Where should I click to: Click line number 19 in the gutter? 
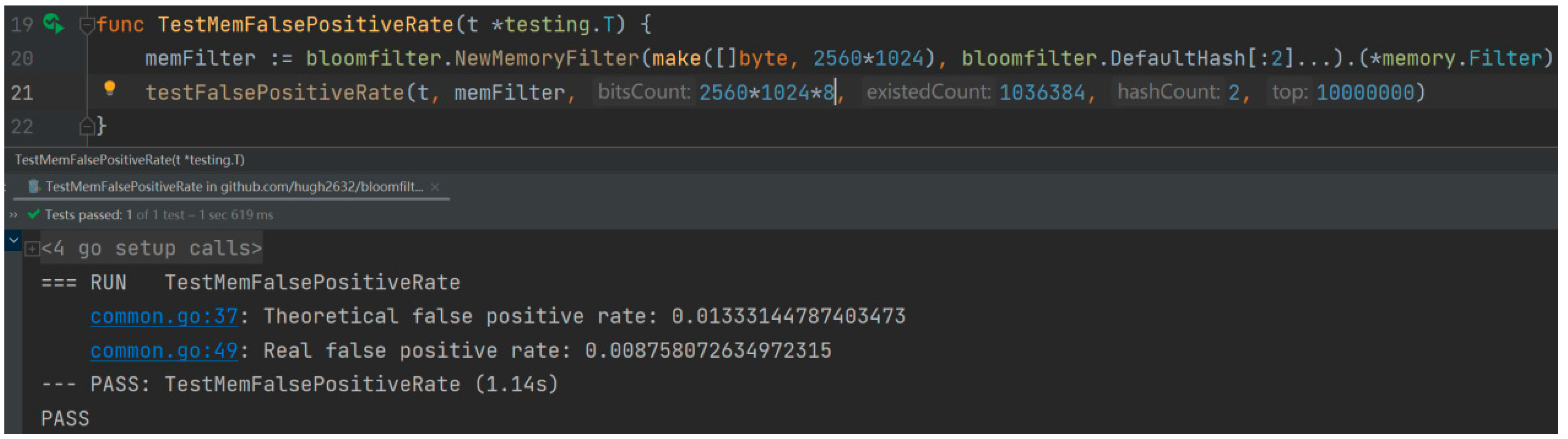[22, 25]
